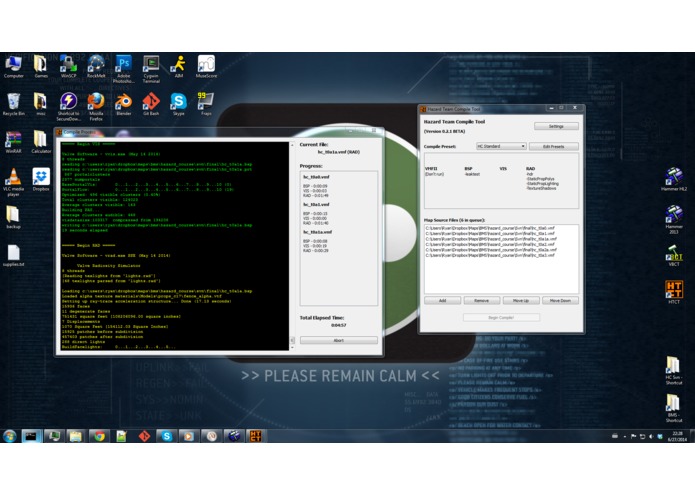Open Git Bash desktop shortcut
695x494 pixels.
[x=151, y=105]
